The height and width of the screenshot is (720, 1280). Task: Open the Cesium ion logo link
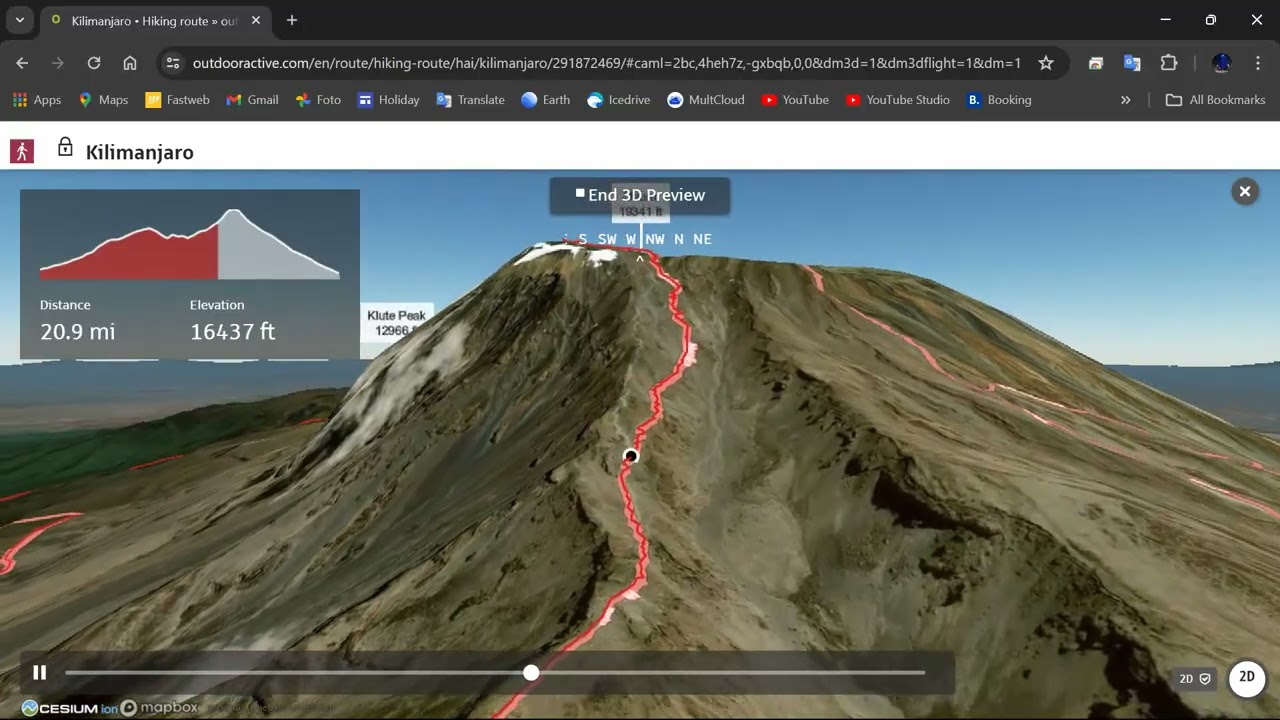[70, 708]
